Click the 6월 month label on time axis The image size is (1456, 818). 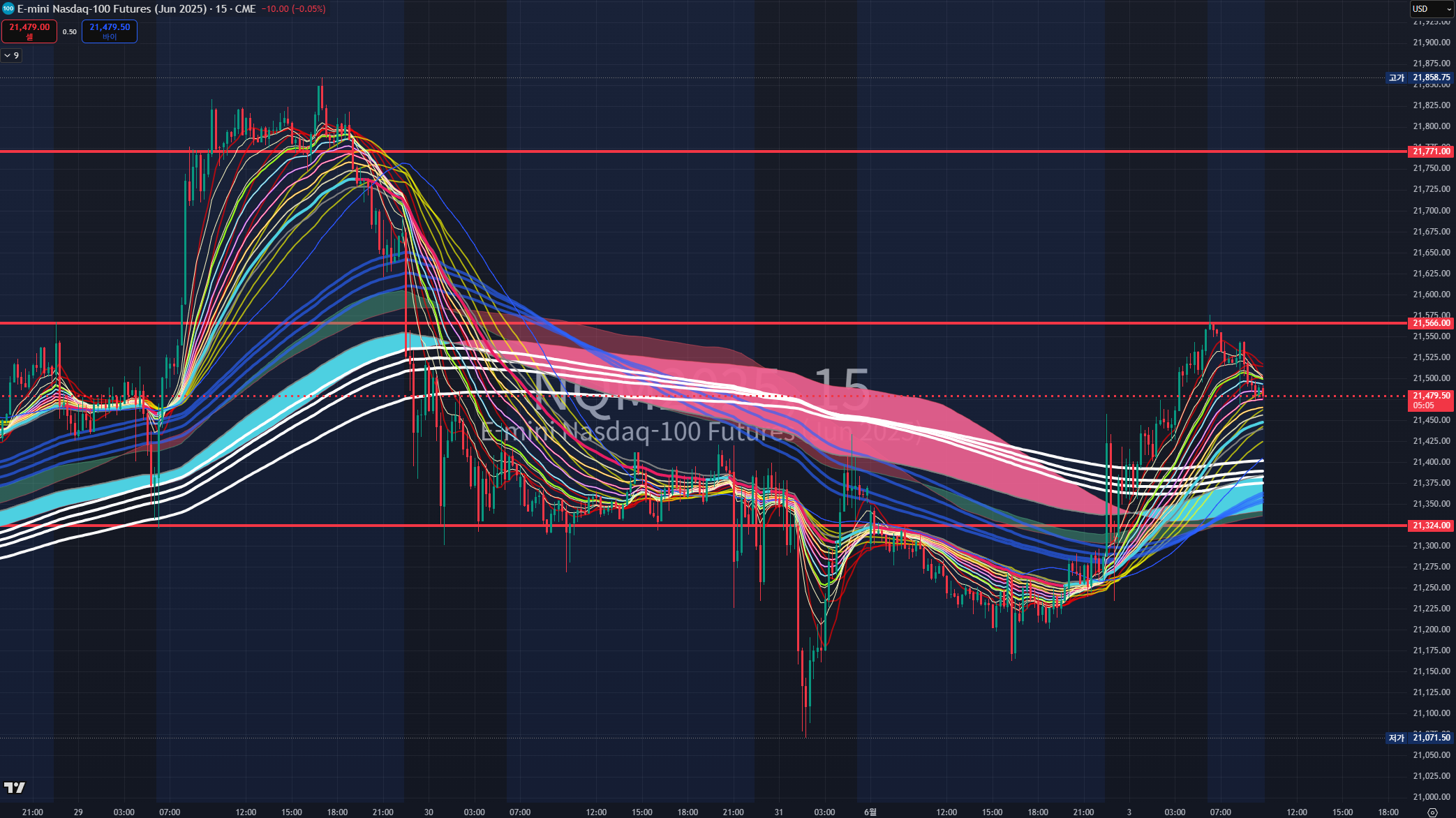(870, 812)
